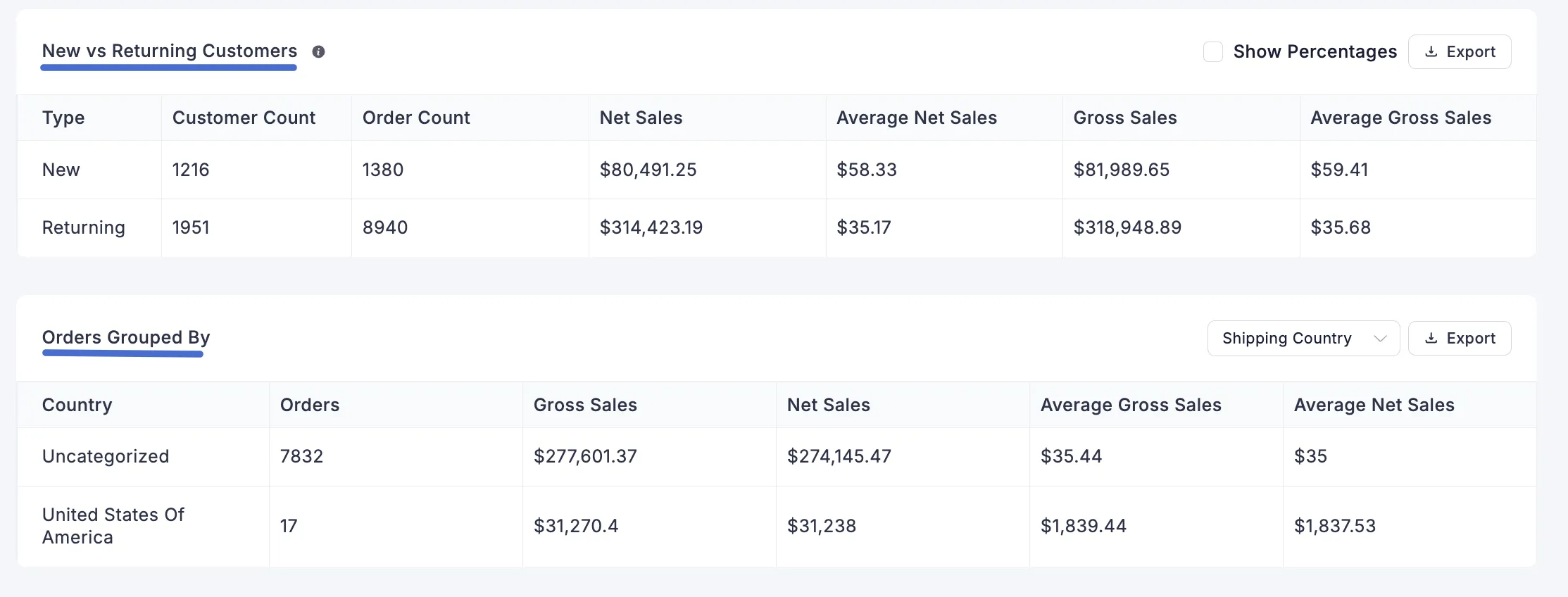Export the New vs Returning Customers table
The width and height of the screenshot is (1568, 597).
(1460, 51)
